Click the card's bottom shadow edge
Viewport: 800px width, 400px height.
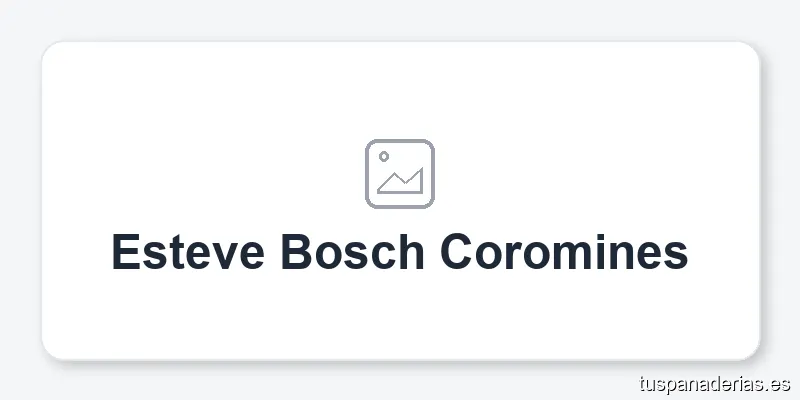point(400,362)
